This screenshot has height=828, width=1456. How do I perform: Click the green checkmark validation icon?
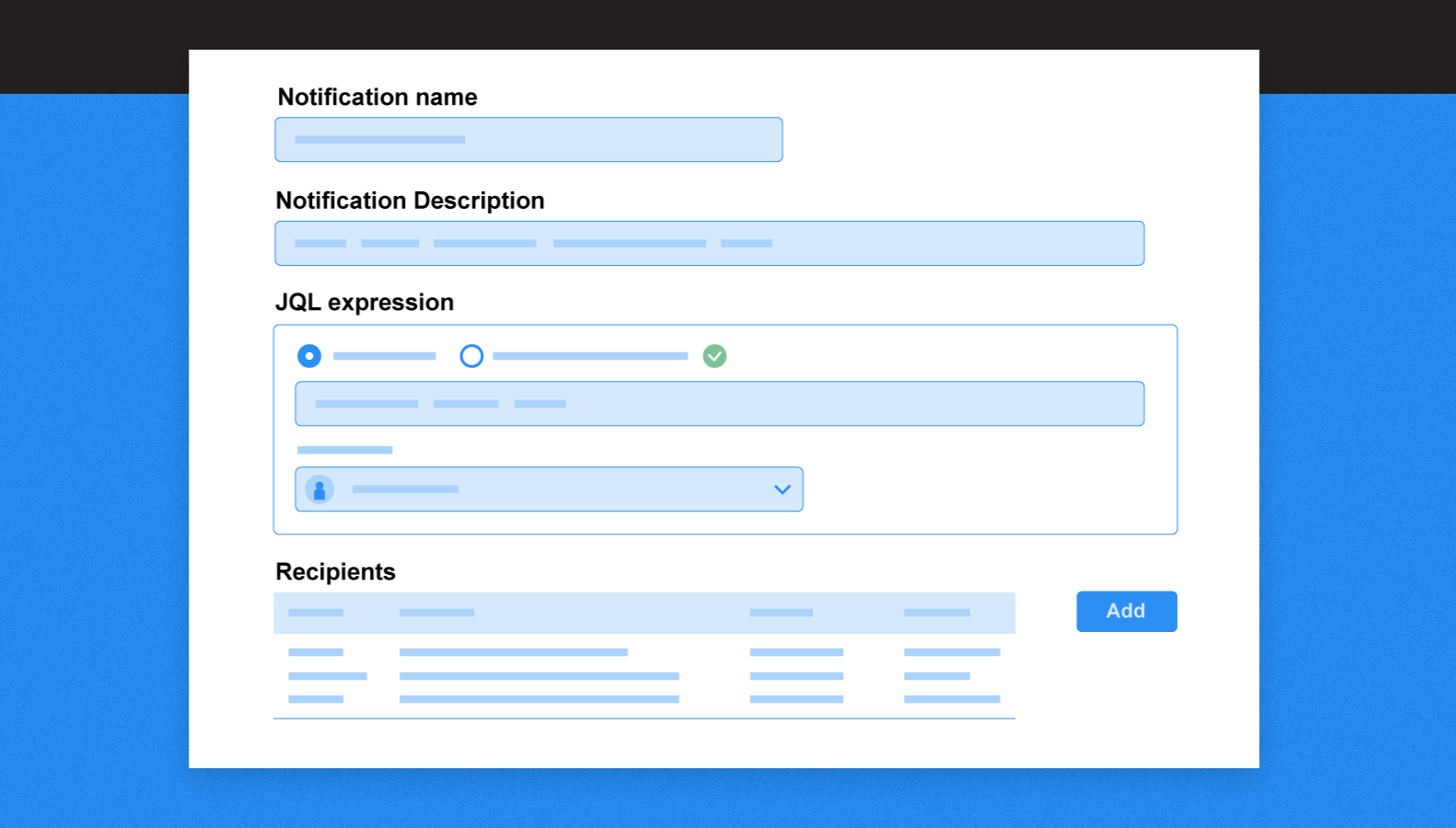coord(714,356)
